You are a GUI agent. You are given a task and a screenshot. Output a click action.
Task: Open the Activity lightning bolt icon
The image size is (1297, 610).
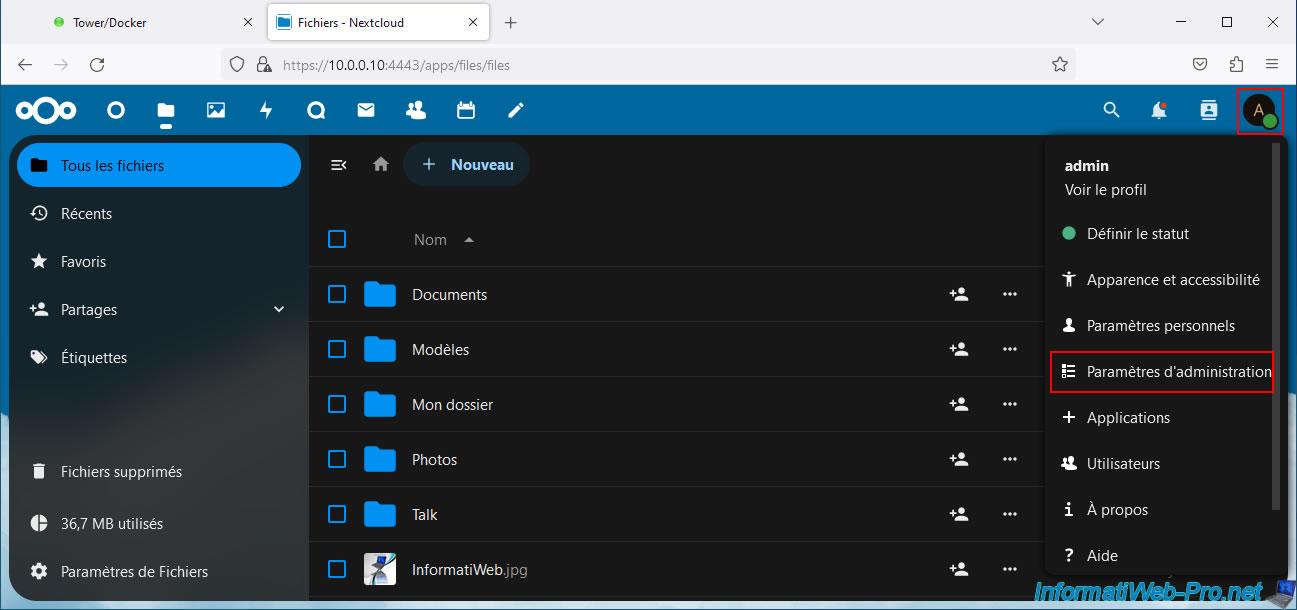click(266, 111)
